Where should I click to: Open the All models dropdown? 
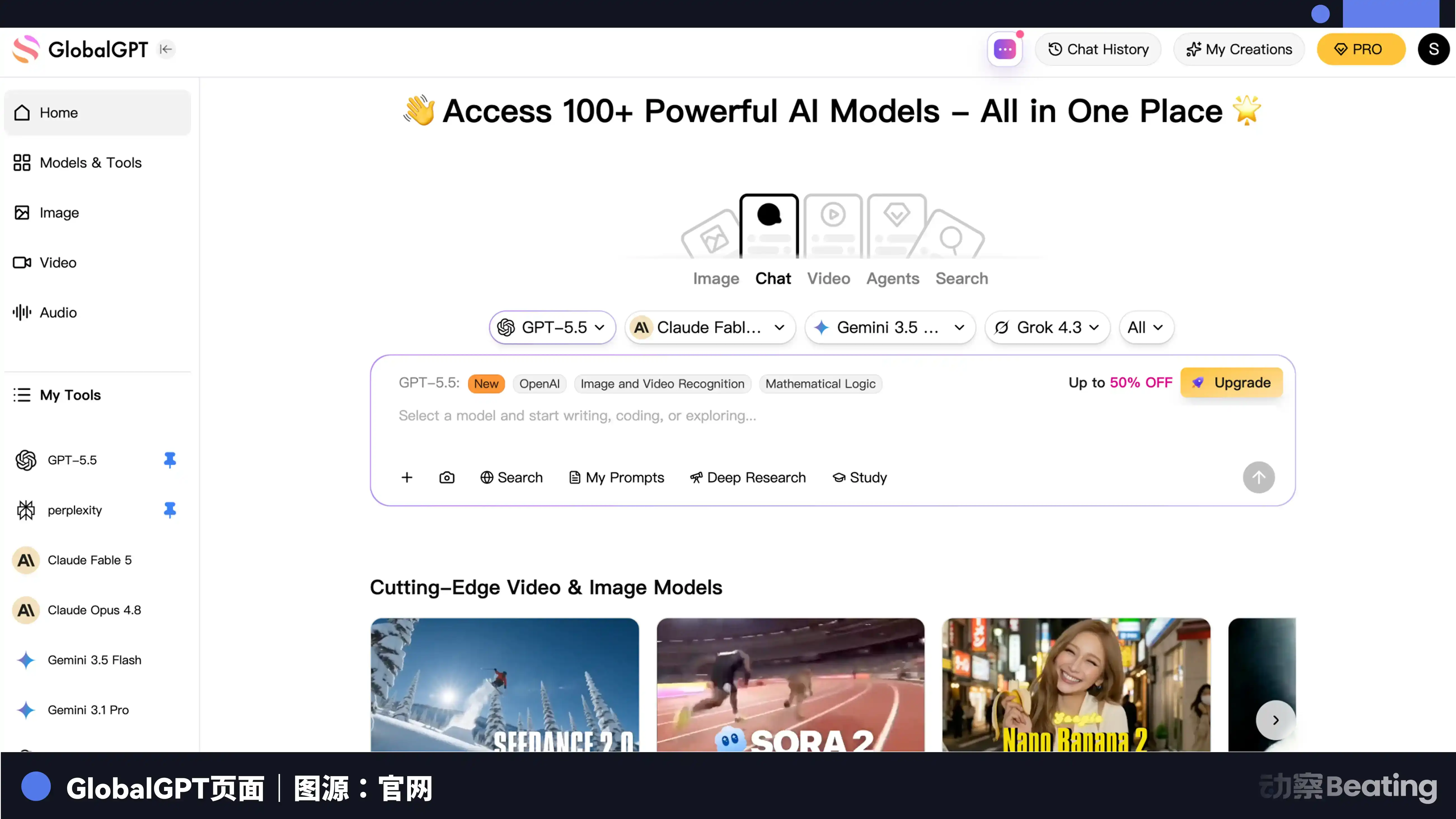click(x=1146, y=327)
